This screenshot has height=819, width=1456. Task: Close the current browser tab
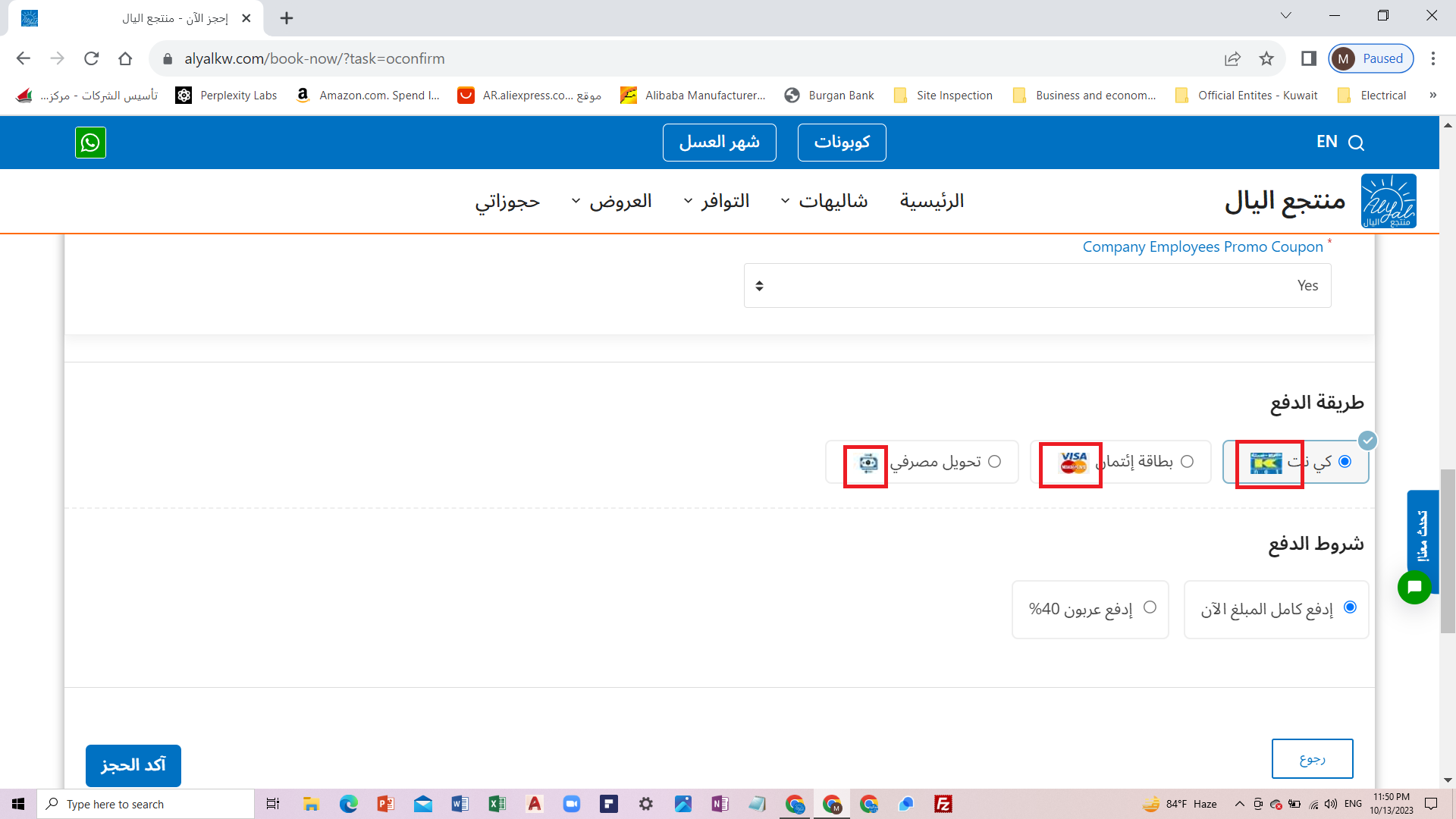click(246, 18)
